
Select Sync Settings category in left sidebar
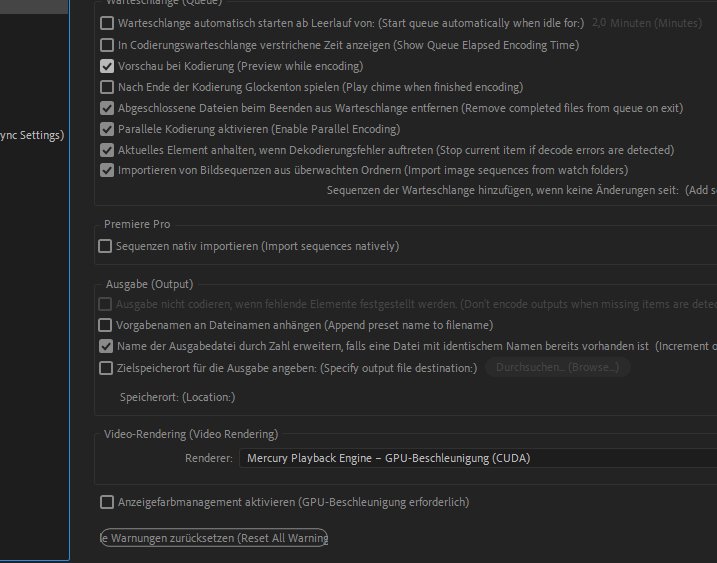pyautogui.click(x=33, y=136)
